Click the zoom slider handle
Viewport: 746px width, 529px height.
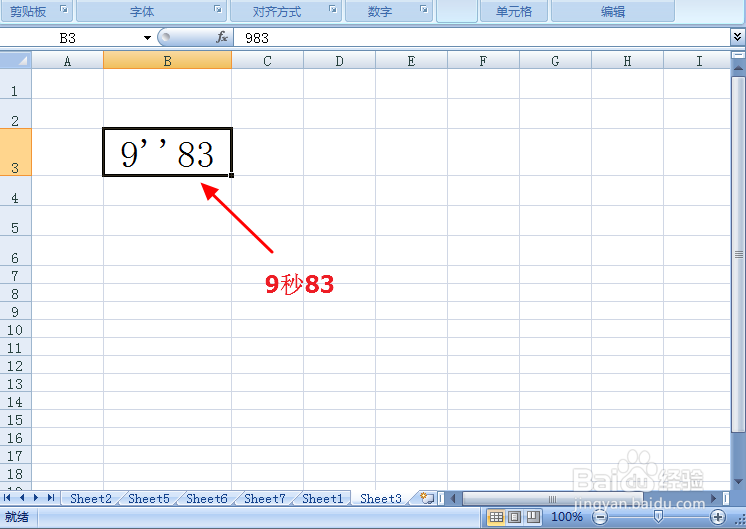pos(658,517)
